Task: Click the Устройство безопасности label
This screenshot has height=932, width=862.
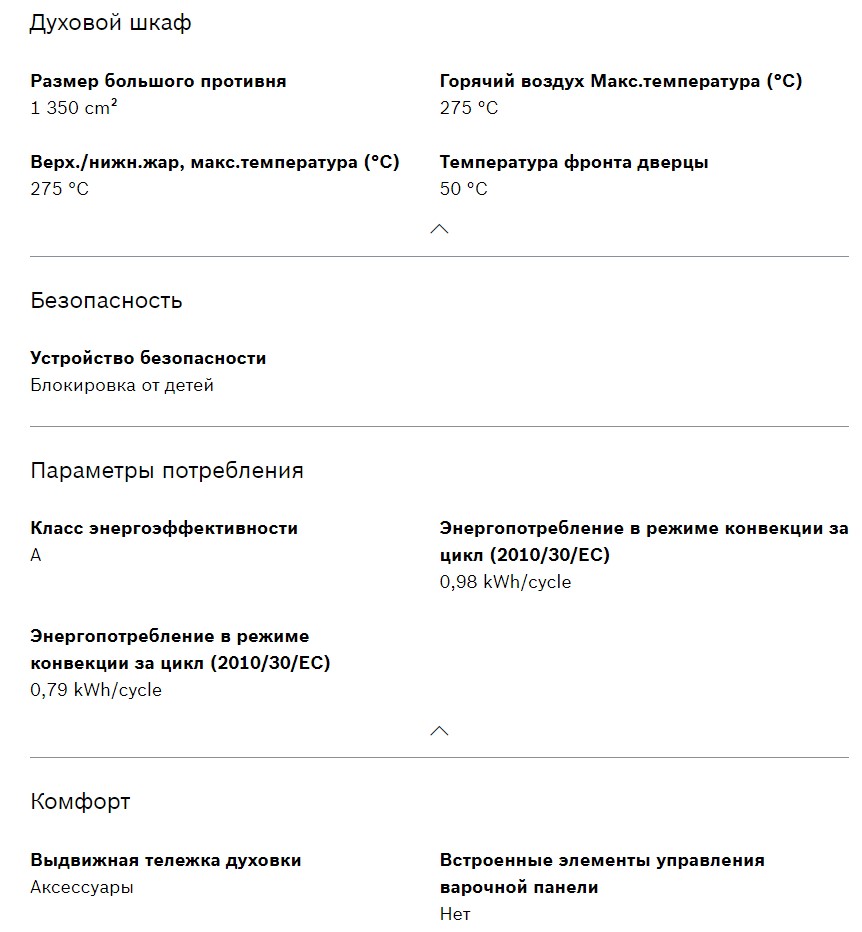Action: (148, 358)
